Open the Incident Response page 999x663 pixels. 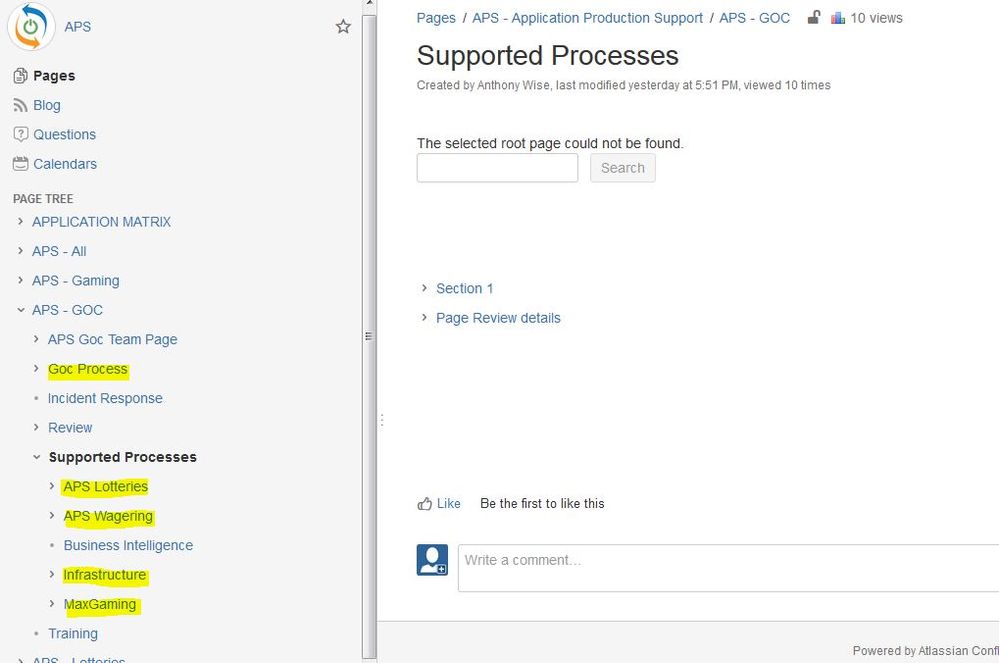[x=105, y=398]
